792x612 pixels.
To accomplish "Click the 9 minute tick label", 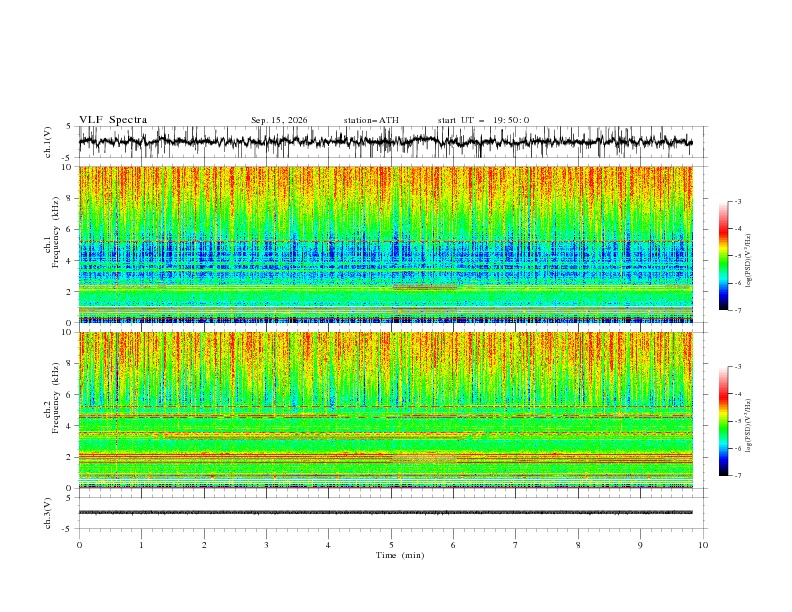I will pyautogui.click(x=640, y=545).
